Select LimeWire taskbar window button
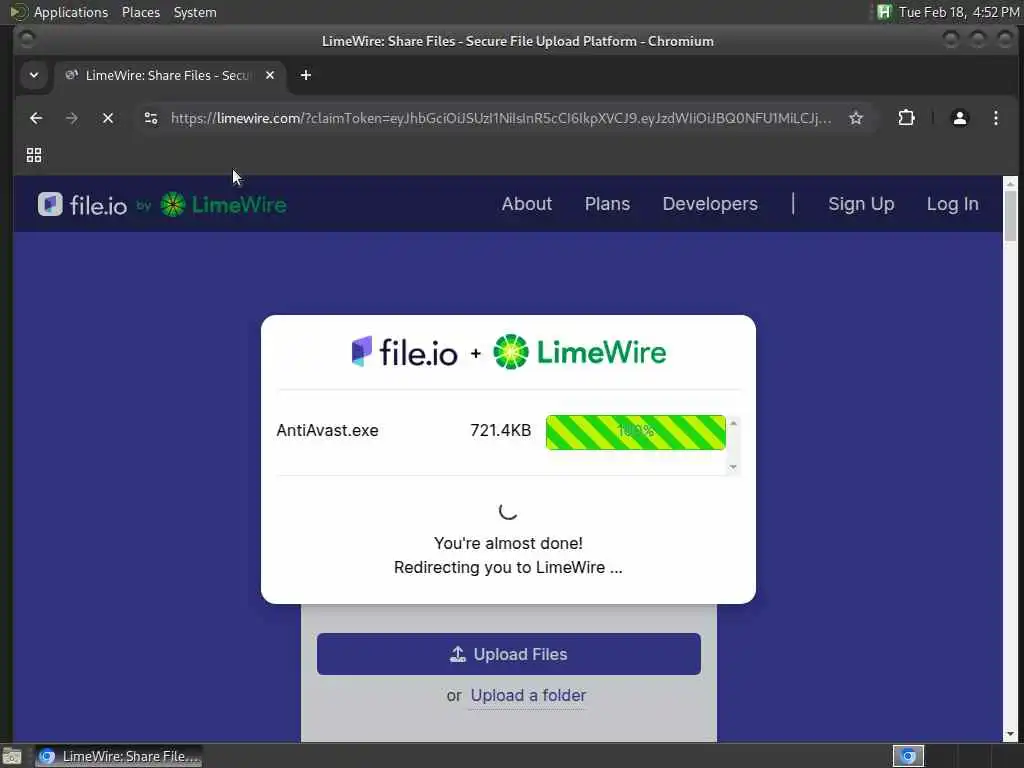Screen dimensions: 1024x768 click(x=119, y=756)
